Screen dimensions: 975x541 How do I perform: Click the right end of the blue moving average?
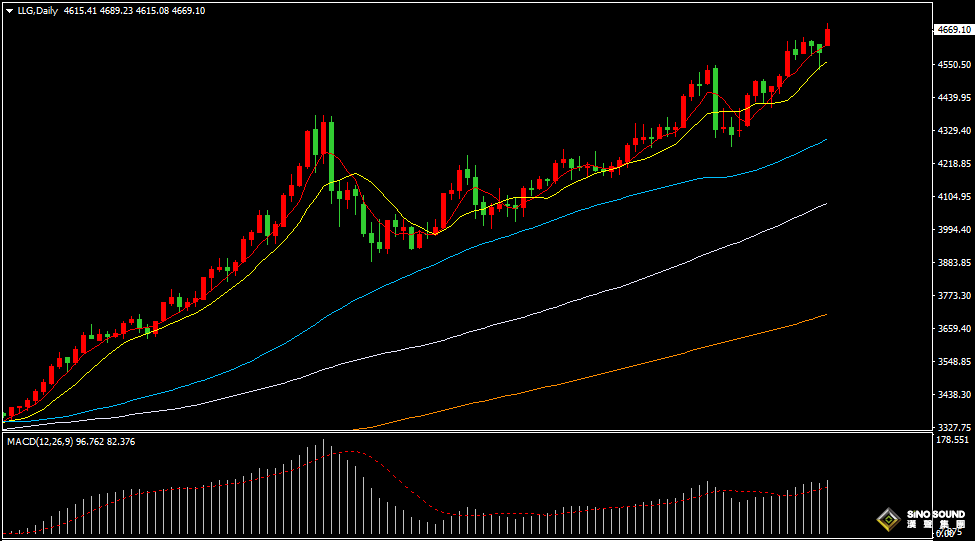point(826,140)
